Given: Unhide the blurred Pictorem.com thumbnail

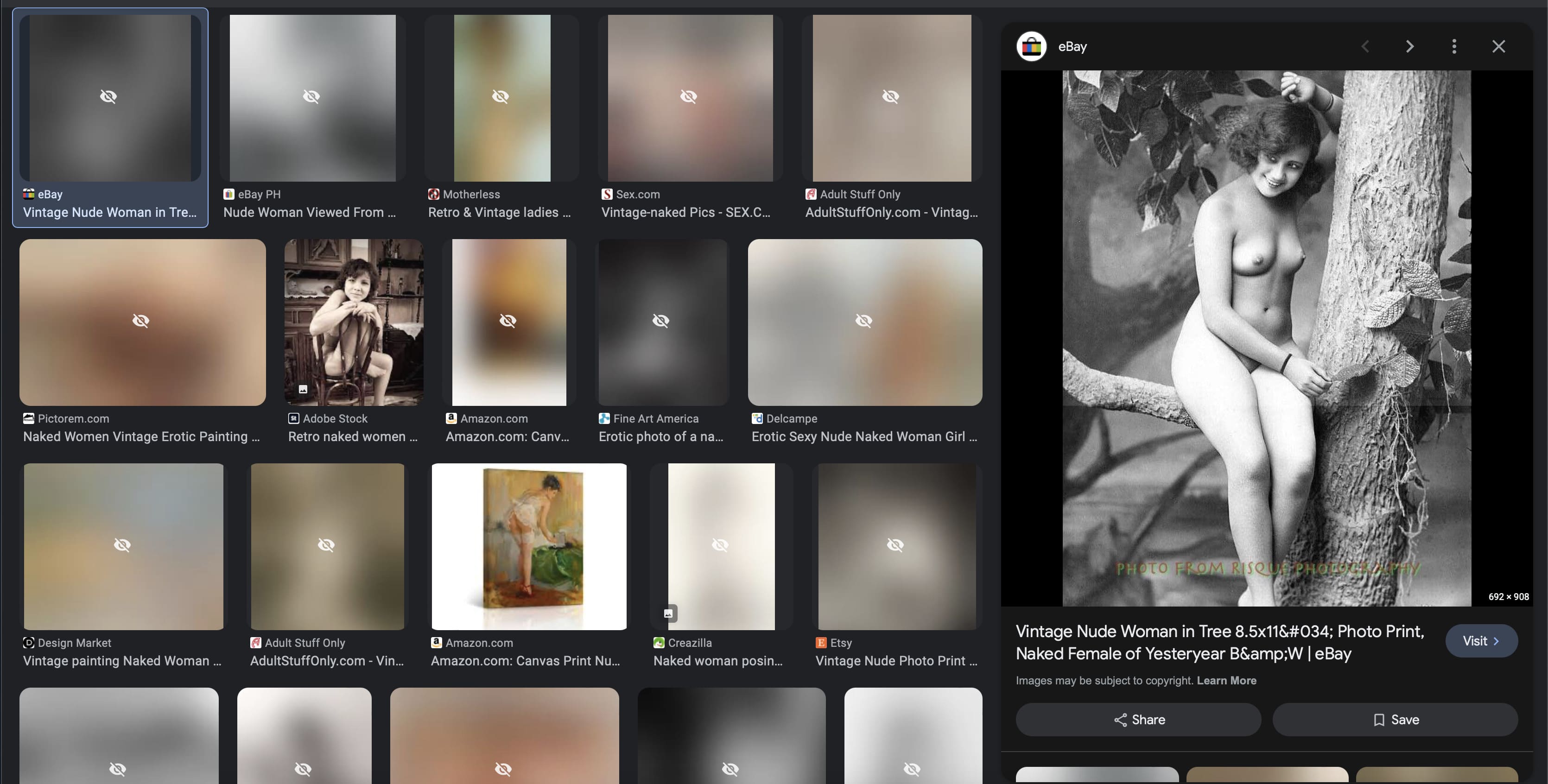Looking at the screenshot, I should pyautogui.click(x=140, y=321).
